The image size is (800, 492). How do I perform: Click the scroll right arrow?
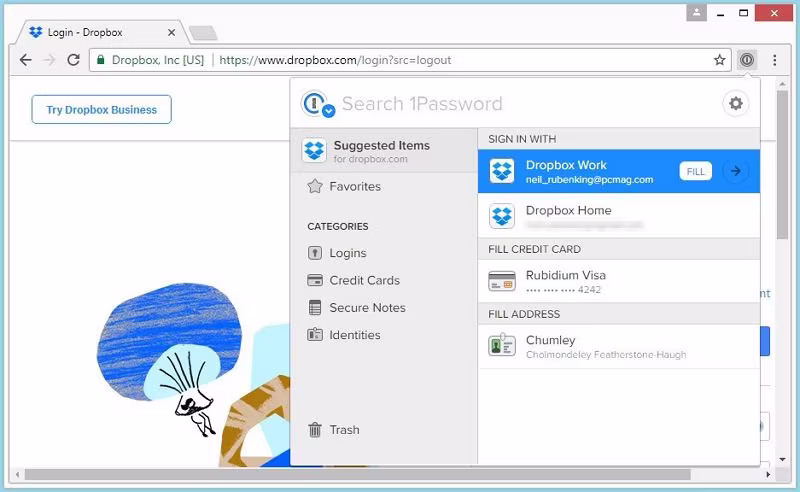click(768, 475)
